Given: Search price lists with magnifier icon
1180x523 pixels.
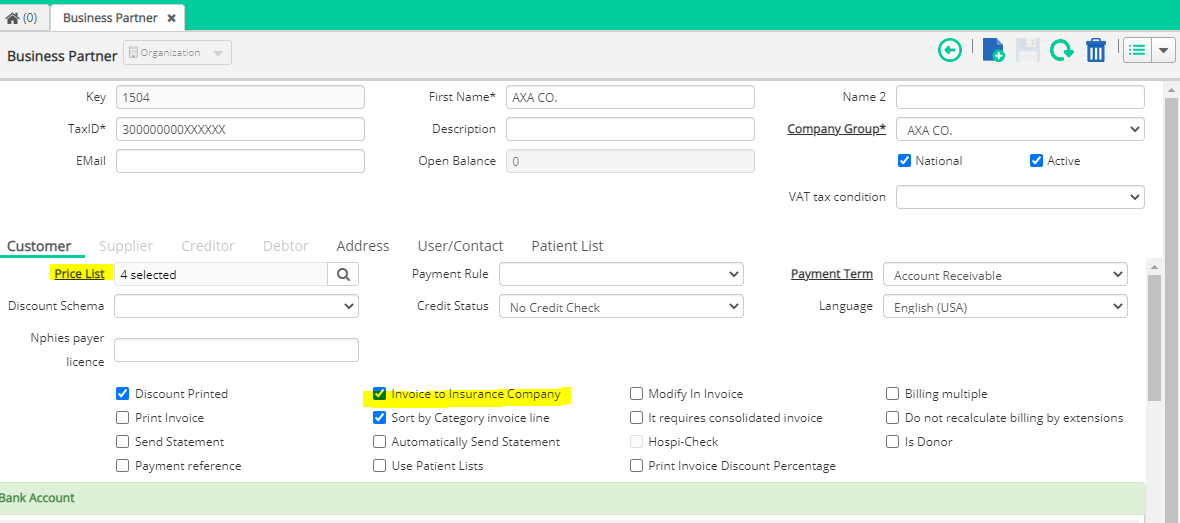Looking at the screenshot, I should (x=343, y=275).
